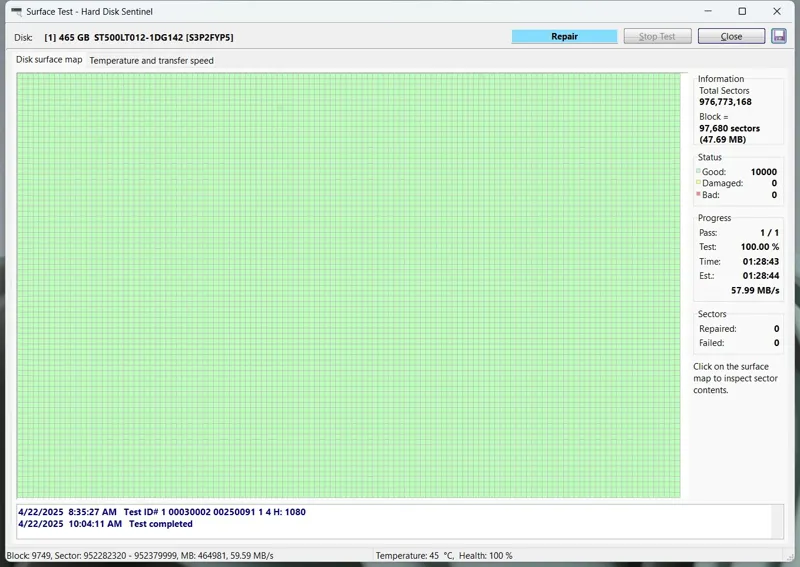Click the Block and Sector status bar text
This screenshot has height=567, width=800.
[140, 555]
